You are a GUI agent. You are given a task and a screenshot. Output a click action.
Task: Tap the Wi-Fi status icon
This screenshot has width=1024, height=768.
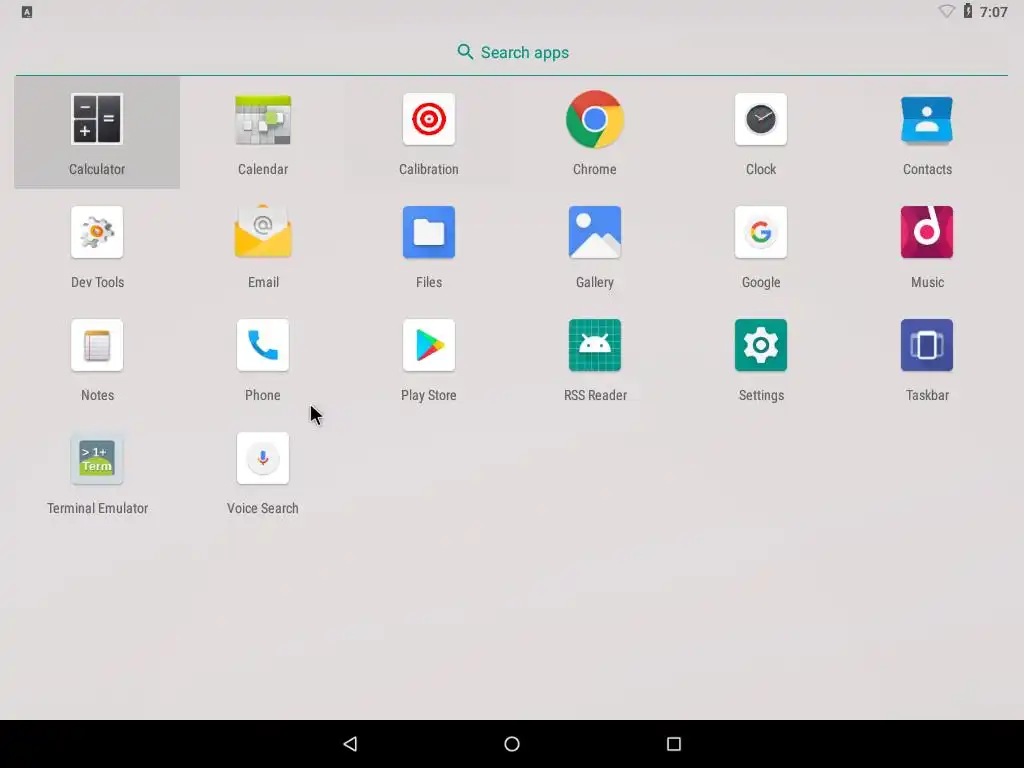[x=946, y=11]
